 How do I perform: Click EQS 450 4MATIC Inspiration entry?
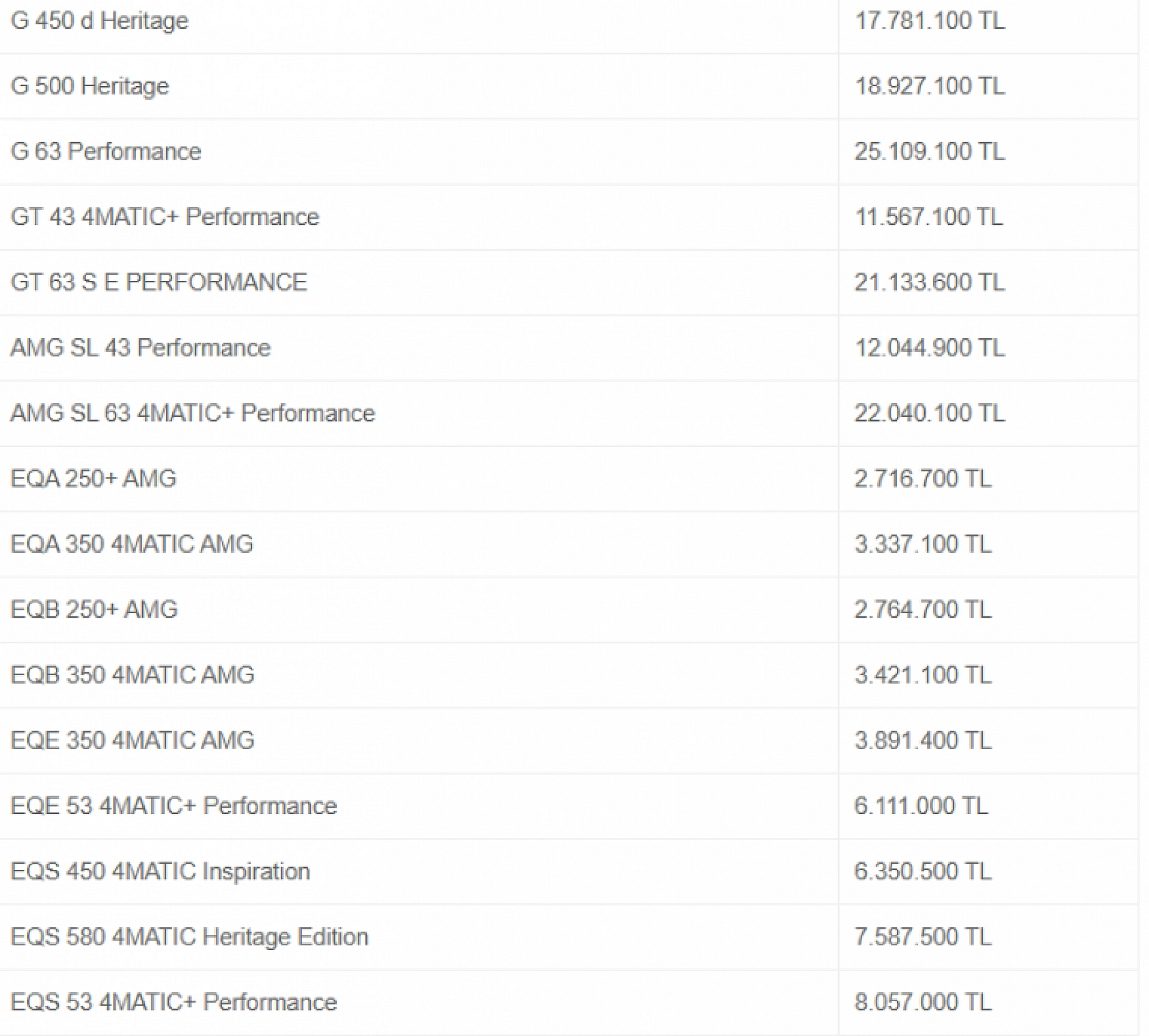pyautogui.click(x=161, y=871)
